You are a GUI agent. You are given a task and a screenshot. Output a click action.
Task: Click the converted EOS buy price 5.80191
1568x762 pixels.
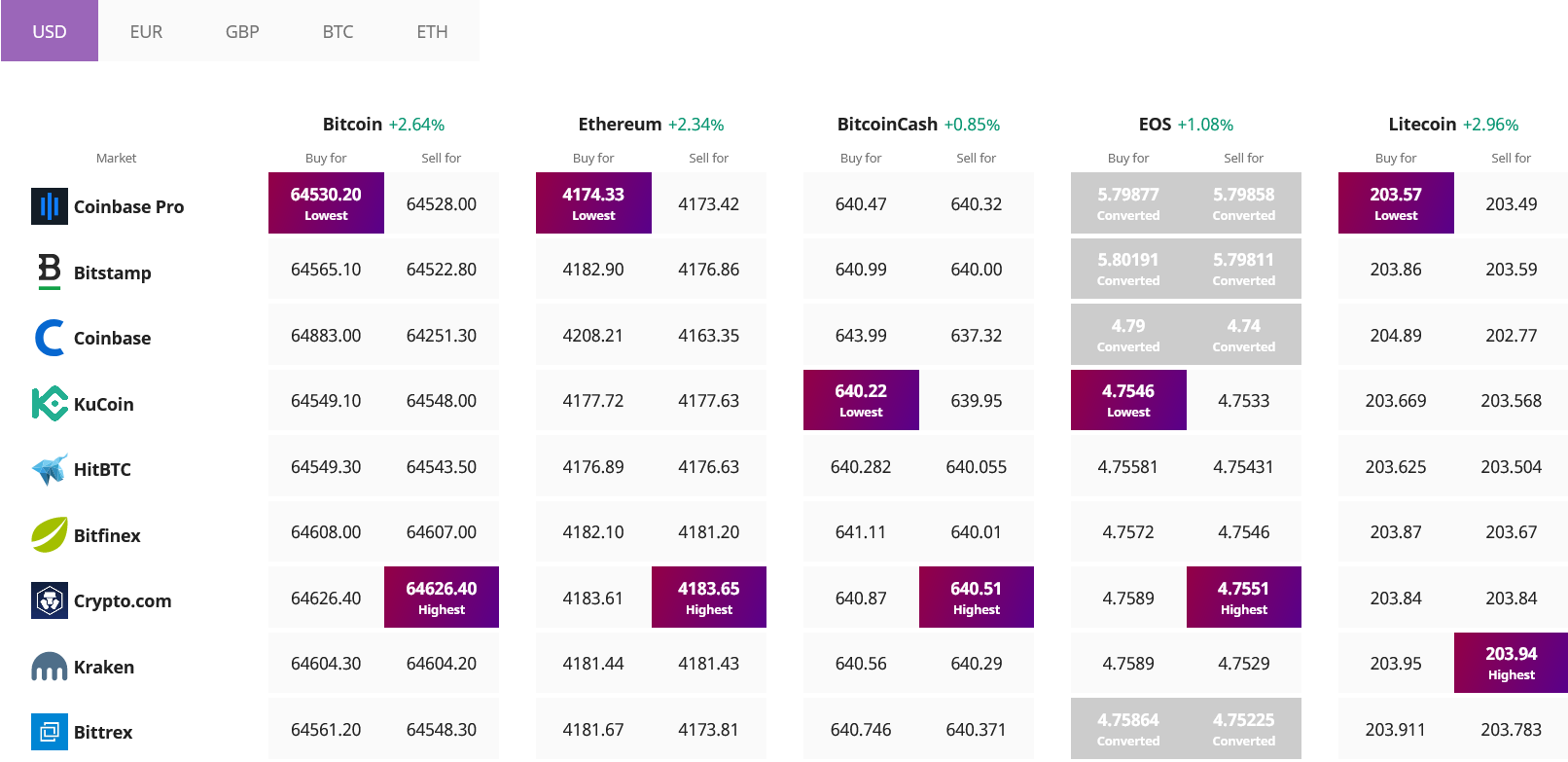pyautogui.click(x=1128, y=269)
